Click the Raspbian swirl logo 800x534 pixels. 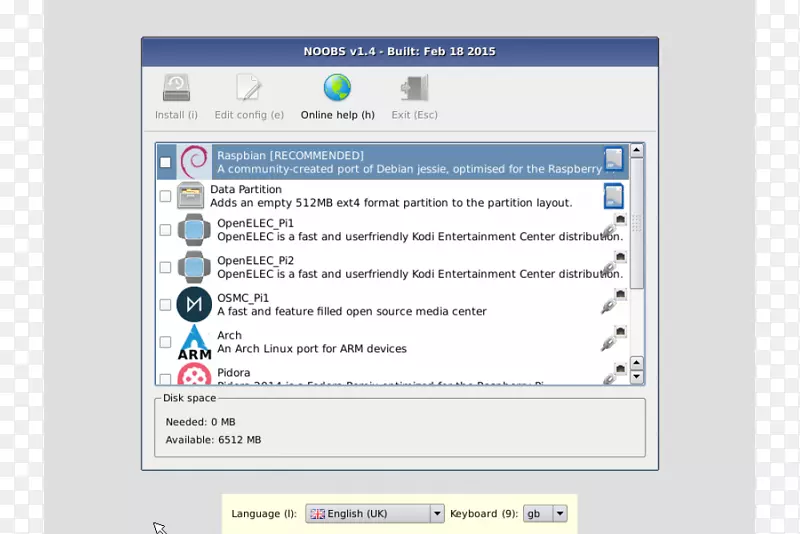coord(194,162)
